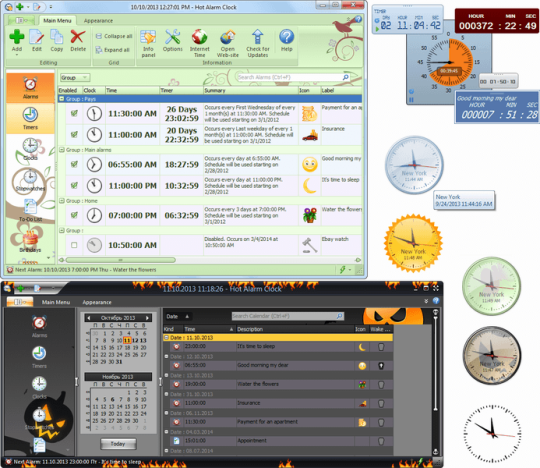Select Stopwatches in the light window sidebar
This screenshot has width=540, height=468.
pyautogui.click(x=30, y=180)
